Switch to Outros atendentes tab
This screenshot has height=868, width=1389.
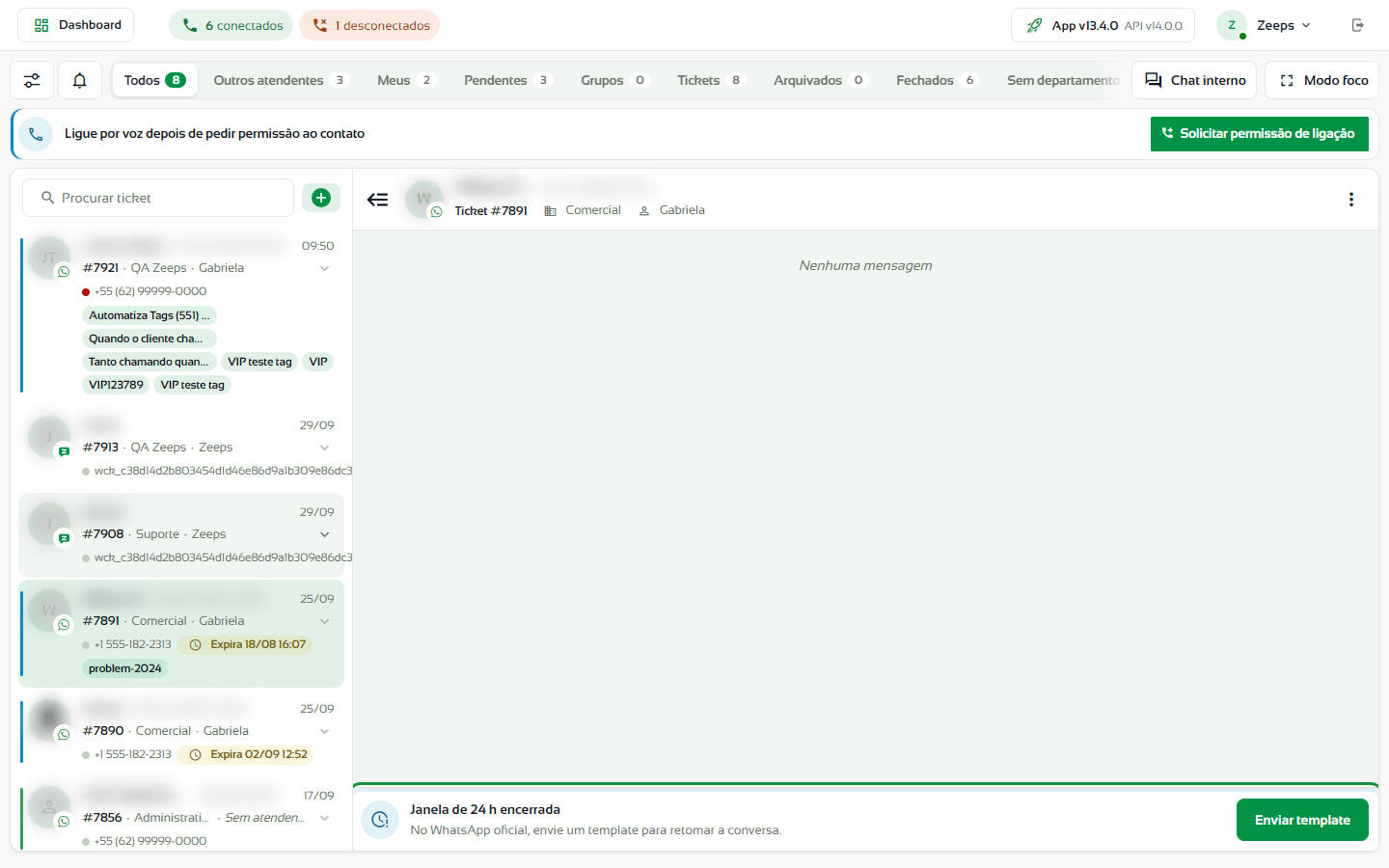280,80
